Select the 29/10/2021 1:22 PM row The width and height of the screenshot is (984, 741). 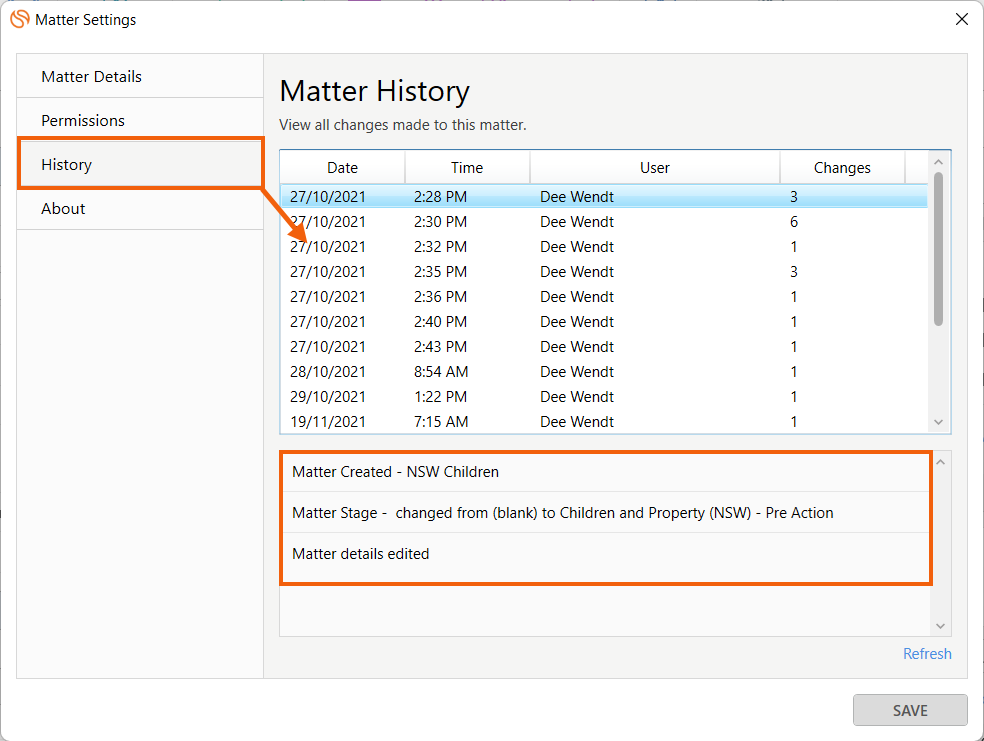[x=604, y=397]
